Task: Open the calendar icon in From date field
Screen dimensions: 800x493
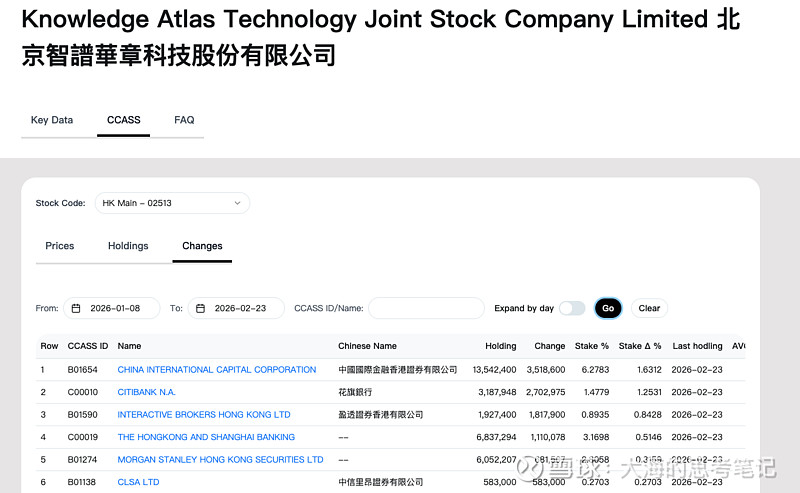Action: (x=76, y=308)
